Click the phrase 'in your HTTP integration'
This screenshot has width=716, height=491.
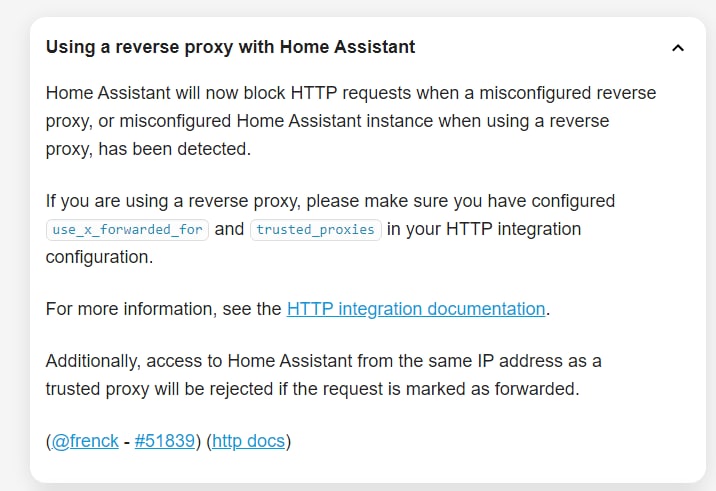[x=484, y=229]
